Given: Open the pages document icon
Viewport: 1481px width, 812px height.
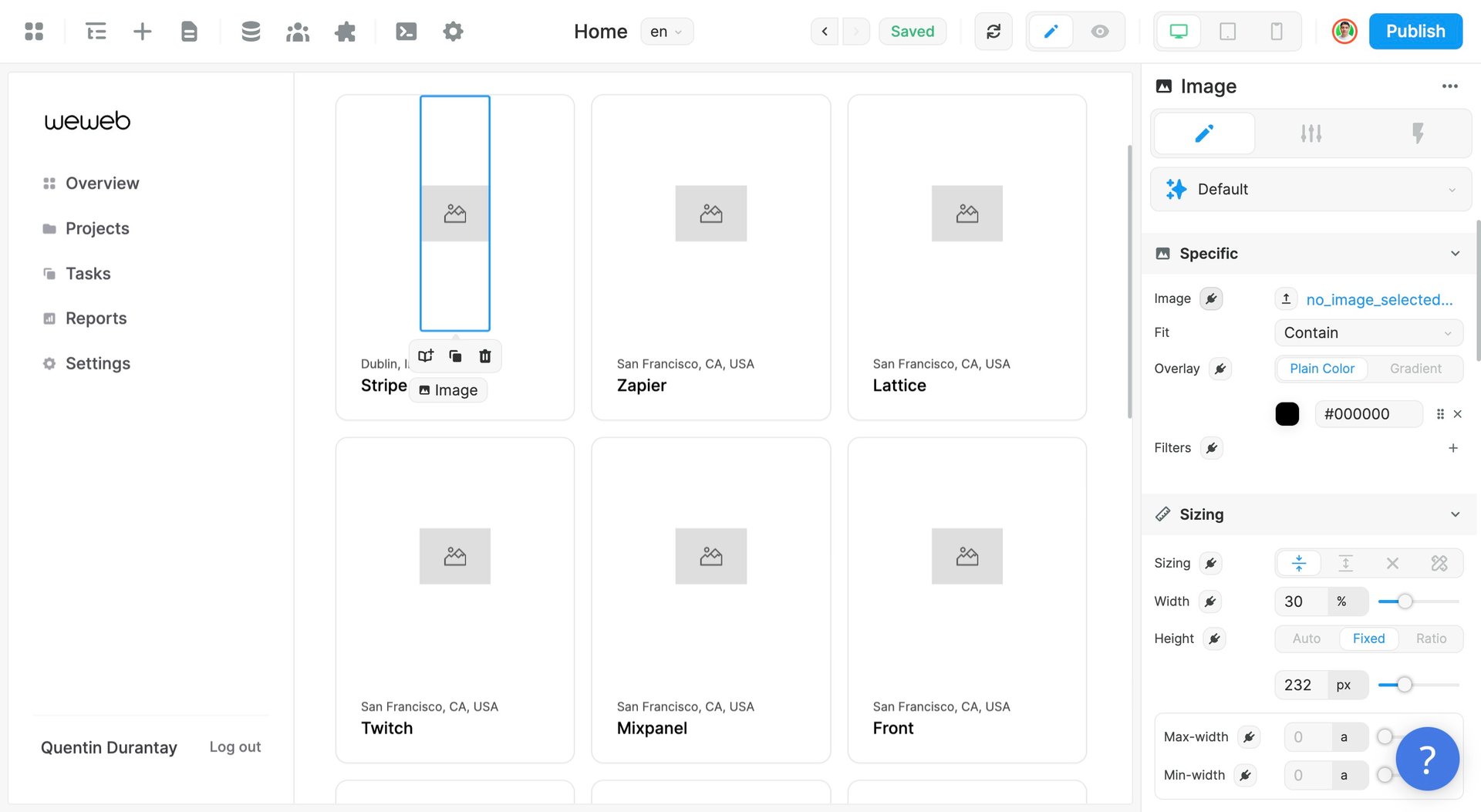Looking at the screenshot, I should [189, 32].
